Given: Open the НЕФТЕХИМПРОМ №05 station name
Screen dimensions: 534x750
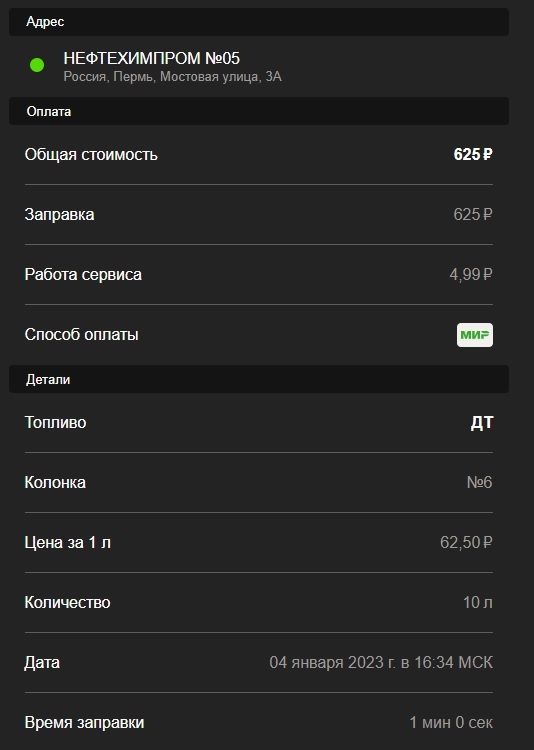Looking at the screenshot, I should pos(152,58).
